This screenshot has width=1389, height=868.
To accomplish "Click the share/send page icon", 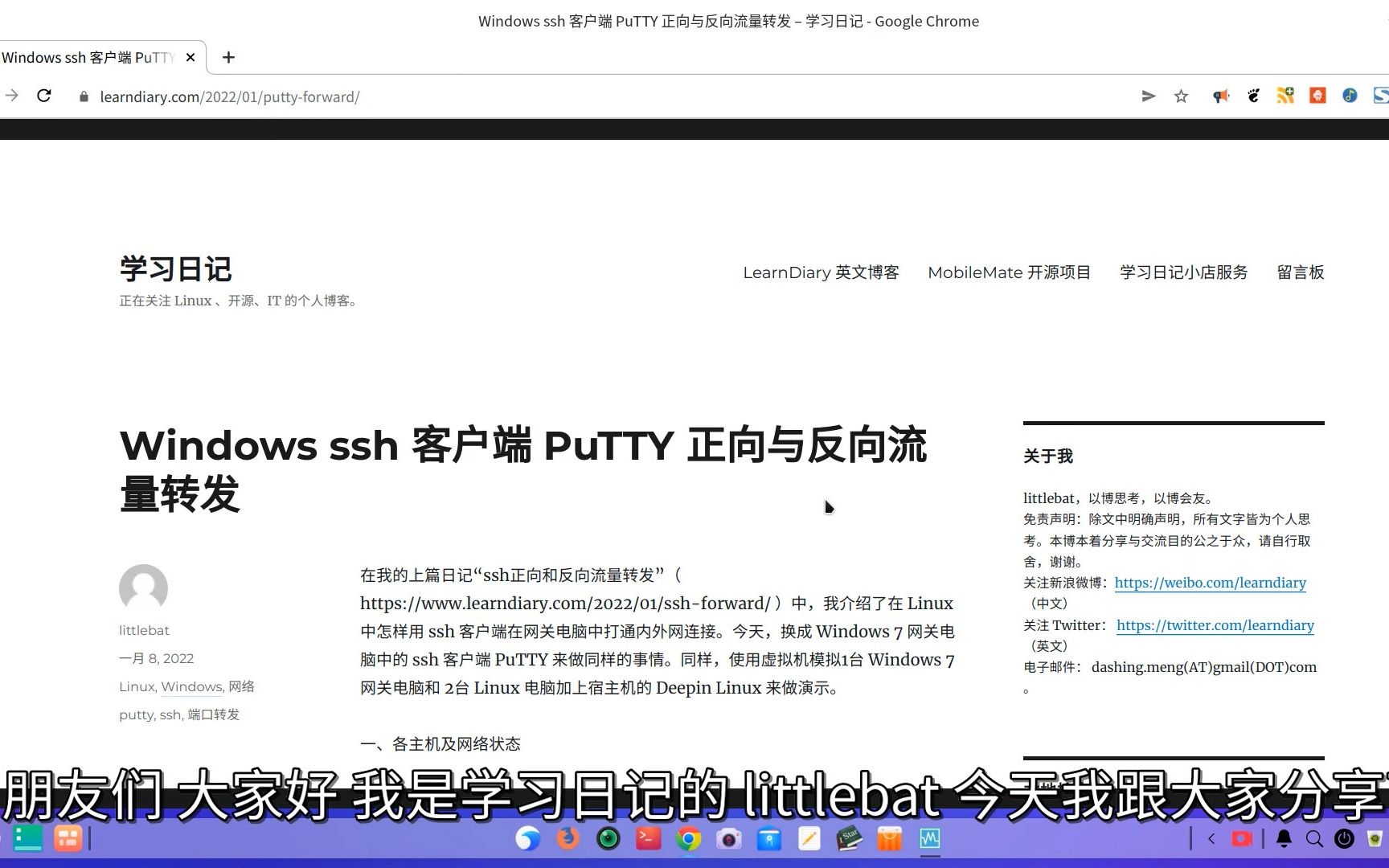I will click(x=1149, y=96).
